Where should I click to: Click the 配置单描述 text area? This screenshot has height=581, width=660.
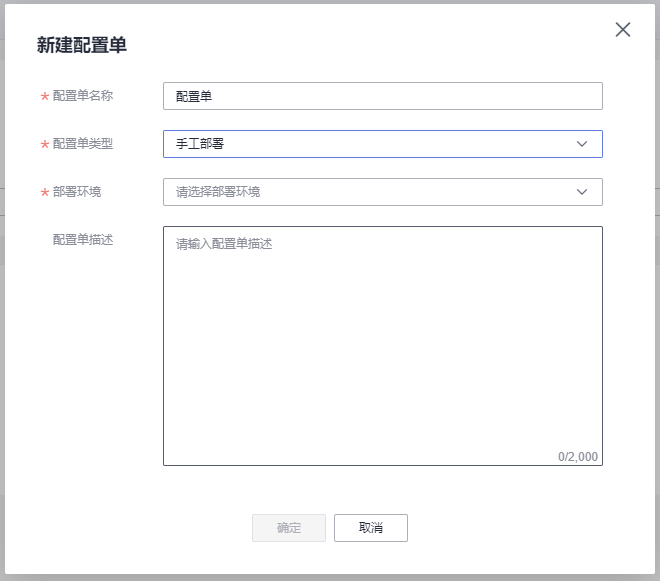[383, 346]
